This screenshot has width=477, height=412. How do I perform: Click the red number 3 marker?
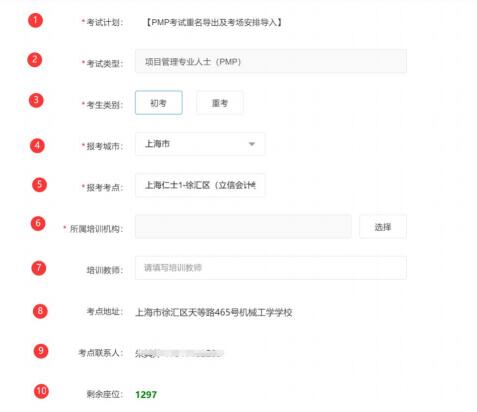point(36,100)
